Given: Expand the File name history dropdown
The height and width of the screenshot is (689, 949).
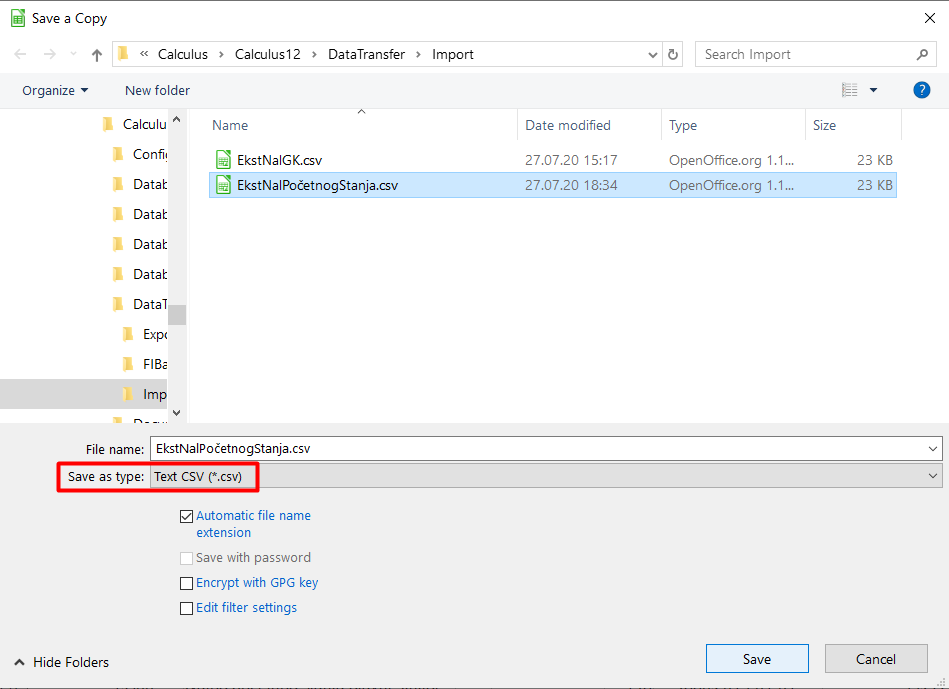Looking at the screenshot, I should [933, 449].
